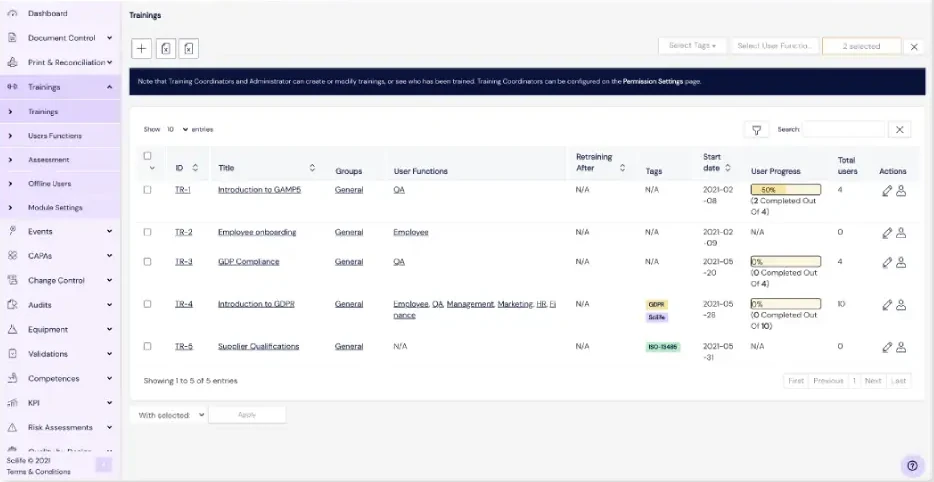The width and height of the screenshot is (934, 482).
Task: Open Offline Users submenu item
Action: point(60,184)
